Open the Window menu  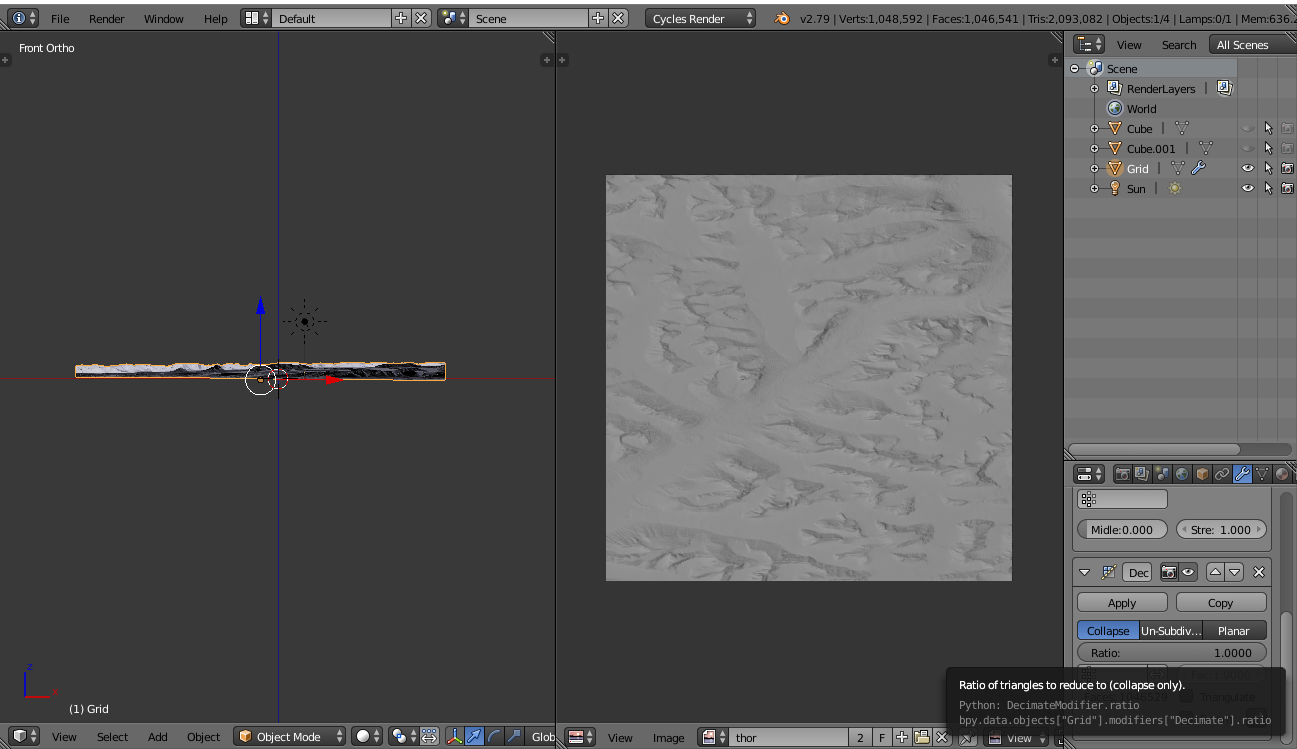coord(164,18)
